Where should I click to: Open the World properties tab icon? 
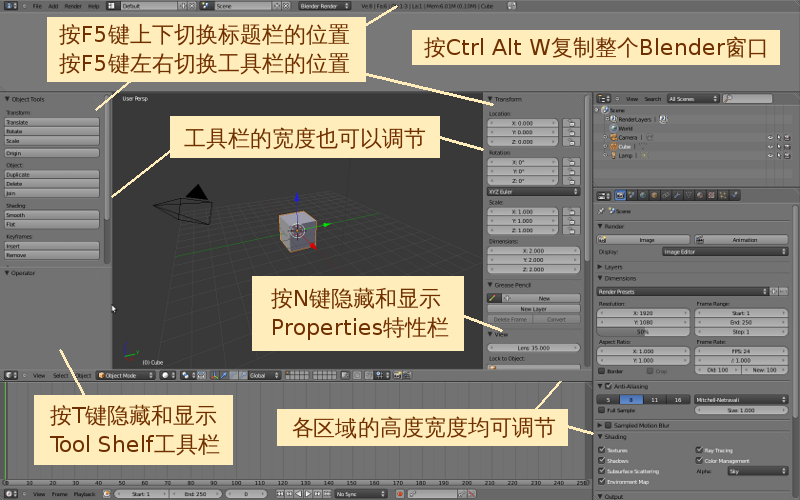(643, 195)
